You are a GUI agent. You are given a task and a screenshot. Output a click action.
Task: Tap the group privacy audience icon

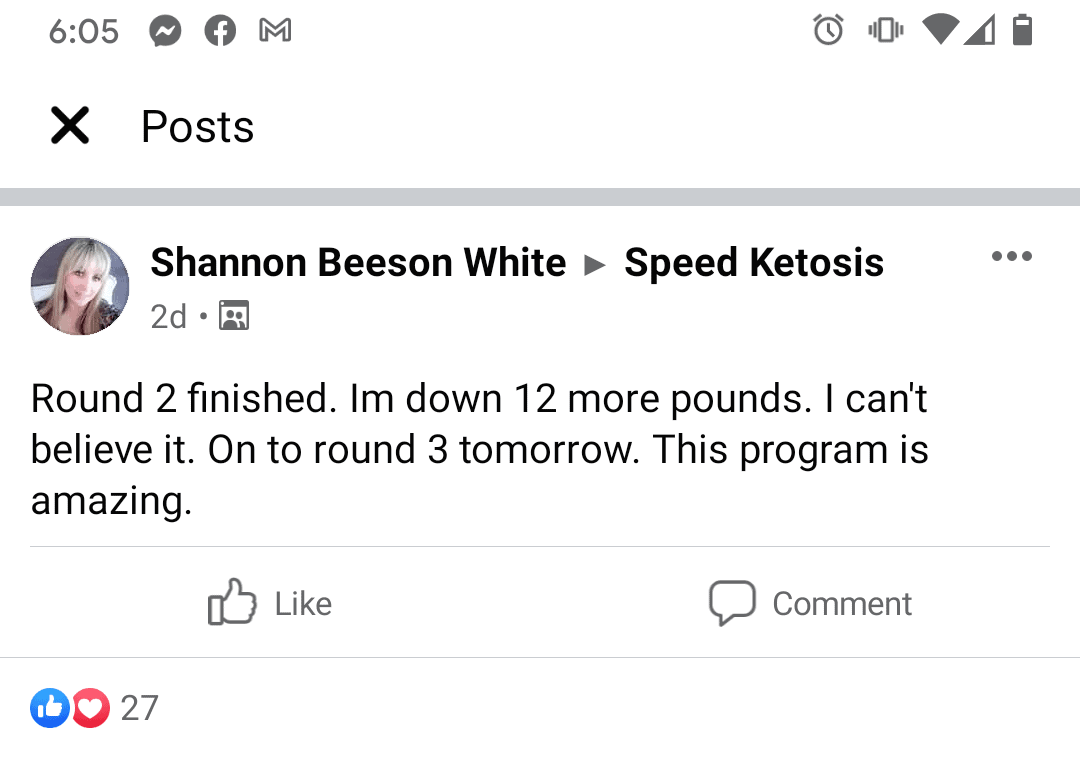234,315
